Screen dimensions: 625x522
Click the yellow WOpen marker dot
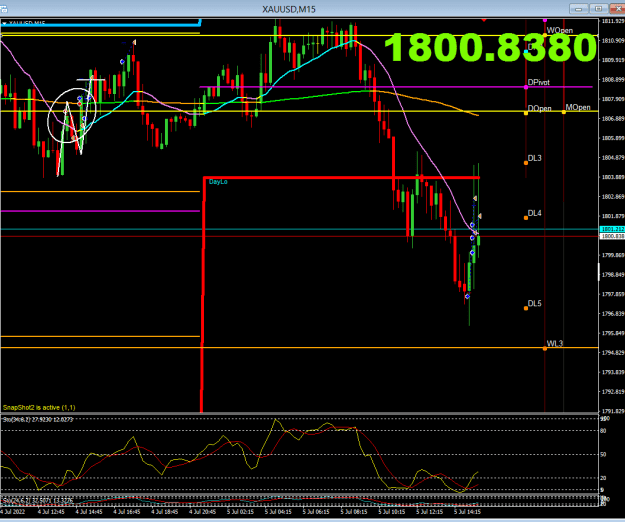point(545,35)
